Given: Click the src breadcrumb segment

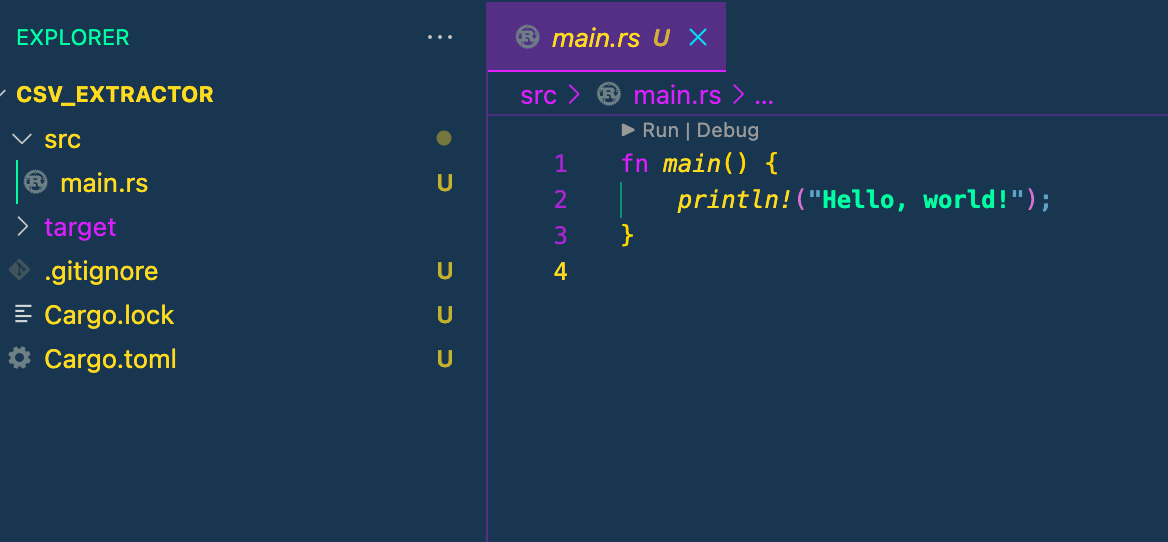Looking at the screenshot, I should click(538, 95).
